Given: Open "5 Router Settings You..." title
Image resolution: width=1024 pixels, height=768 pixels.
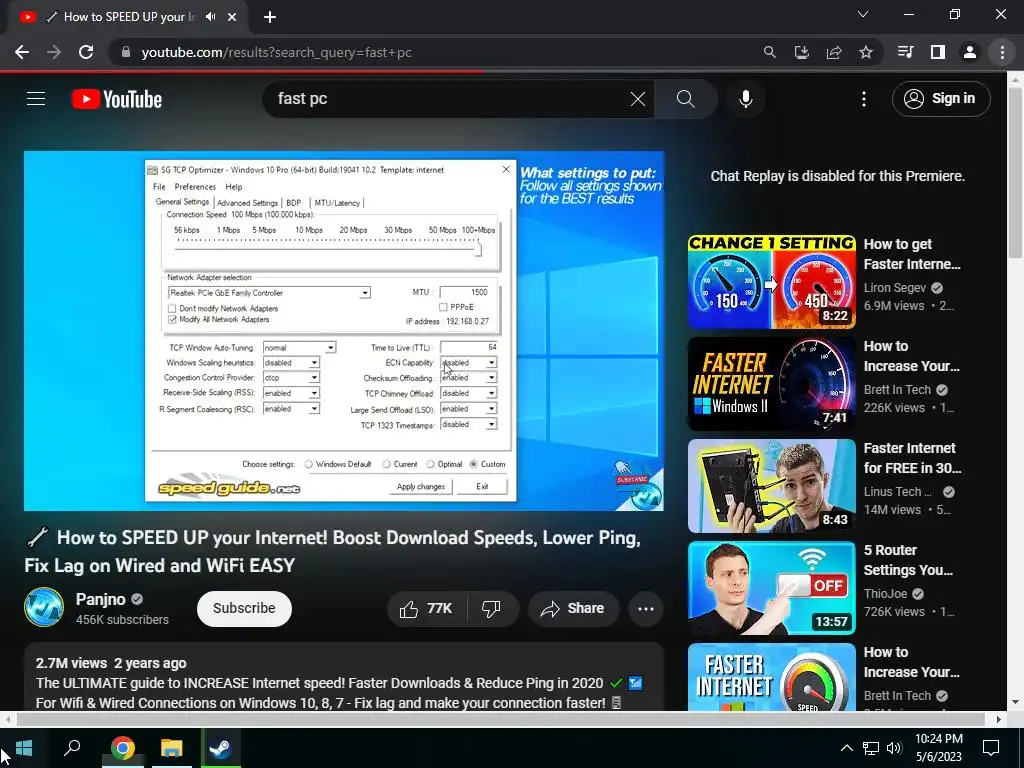Looking at the screenshot, I should [908, 560].
